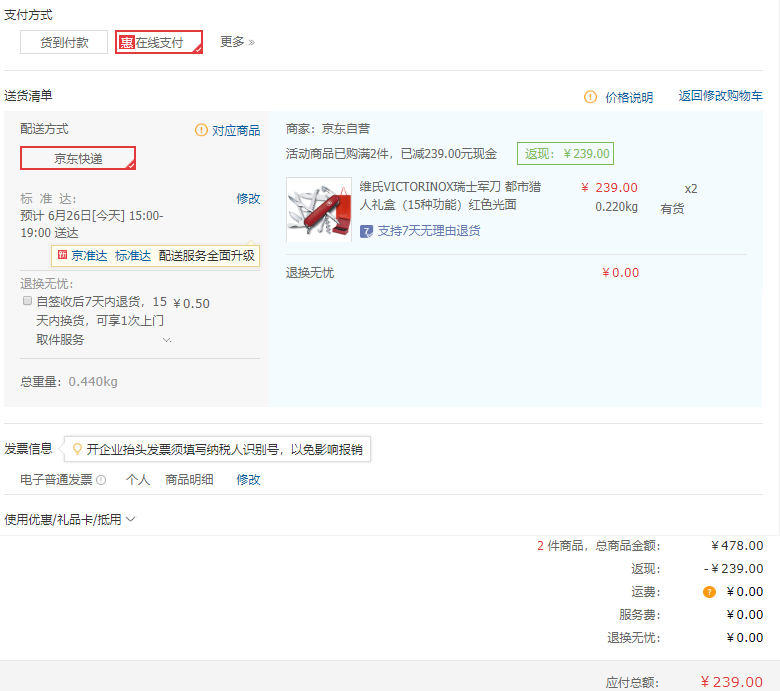This screenshot has height=691, width=780.
Task: Click the info icon beside 电子普通发票
Action: click(x=101, y=480)
